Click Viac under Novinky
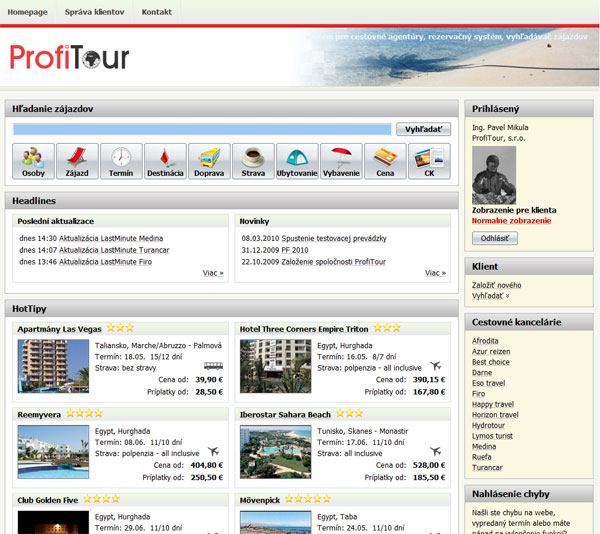The width and height of the screenshot is (600, 534). tap(435, 273)
